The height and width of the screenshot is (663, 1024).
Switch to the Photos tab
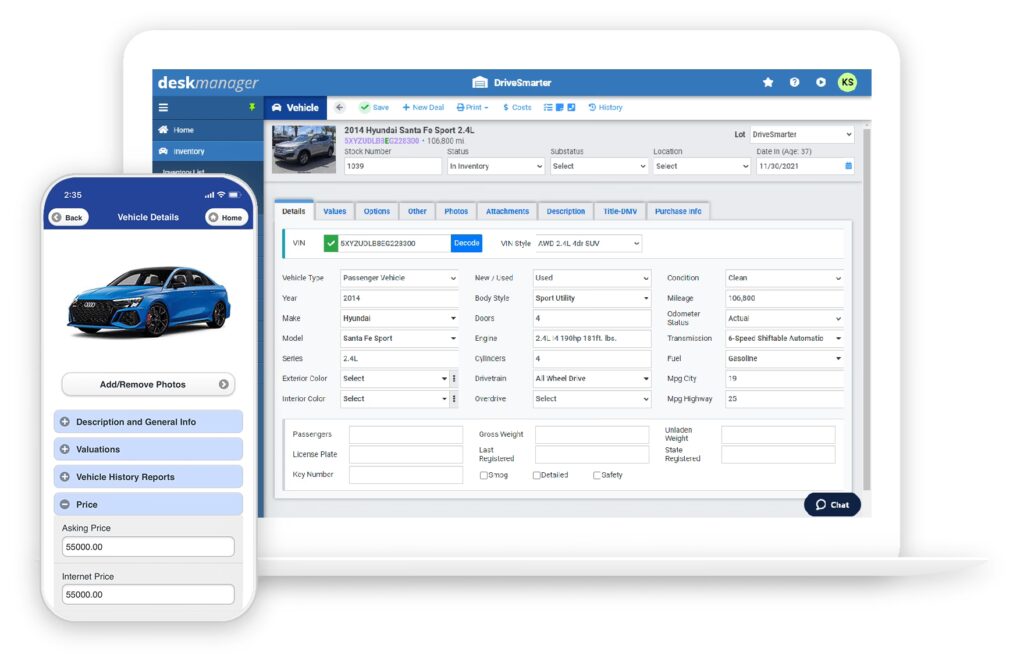coord(456,211)
